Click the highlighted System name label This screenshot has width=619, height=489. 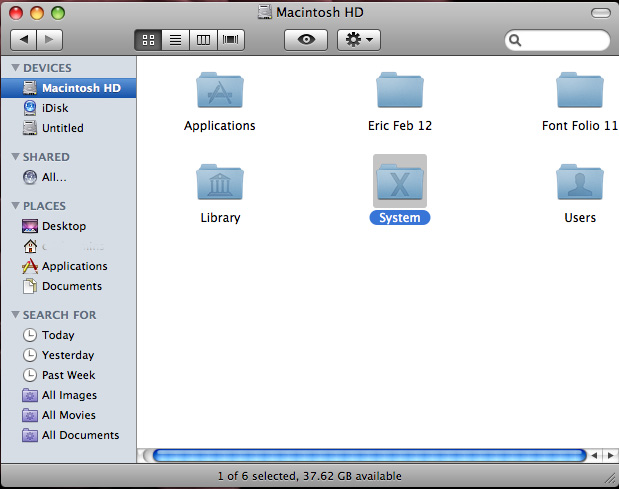400,218
